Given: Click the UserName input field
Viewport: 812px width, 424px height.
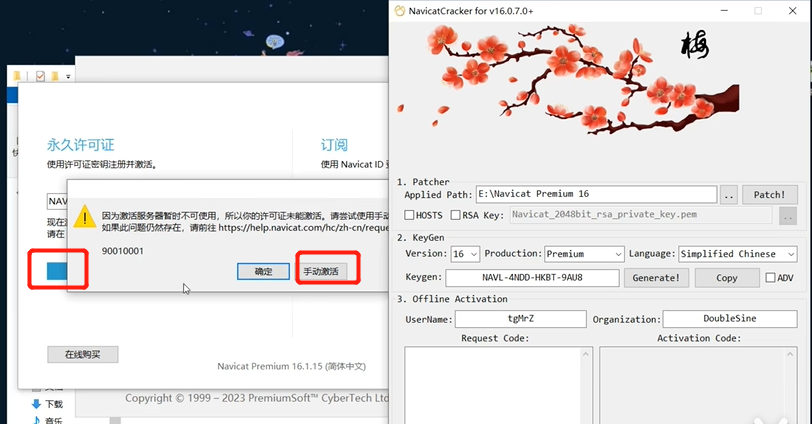Looking at the screenshot, I should (520, 319).
